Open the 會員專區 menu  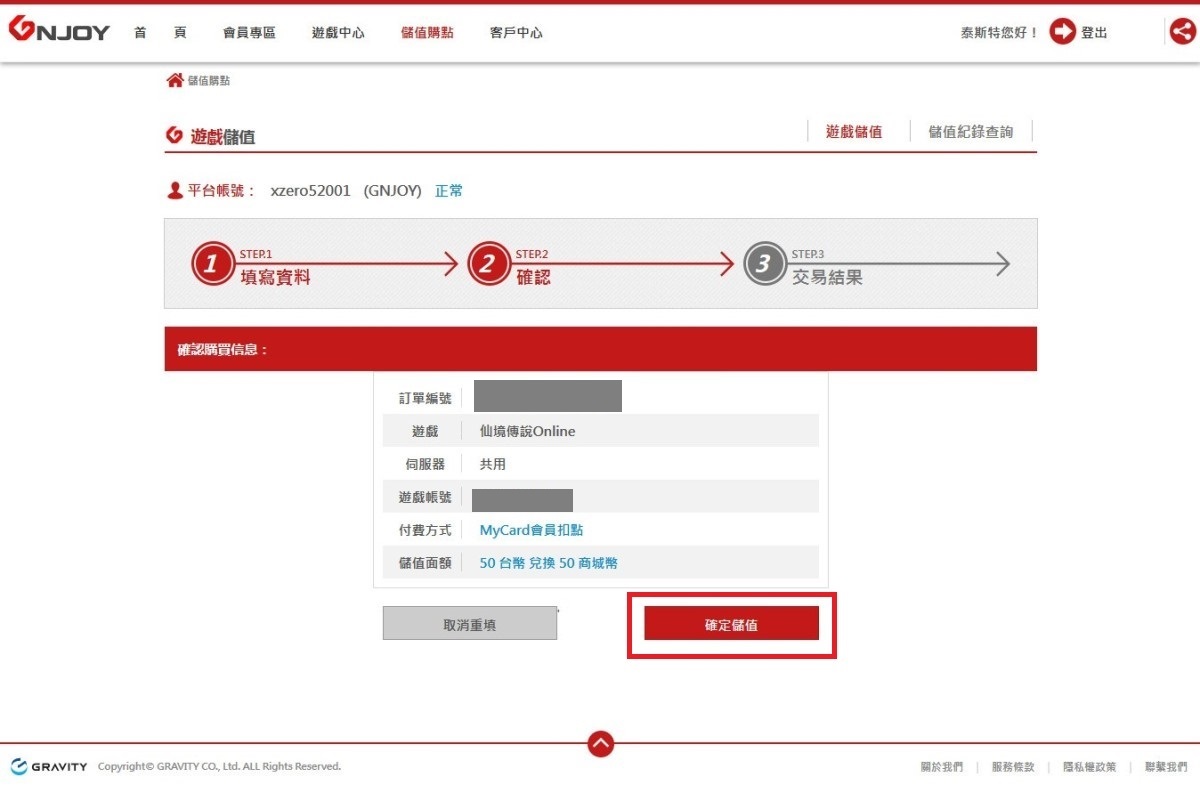pos(249,32)
